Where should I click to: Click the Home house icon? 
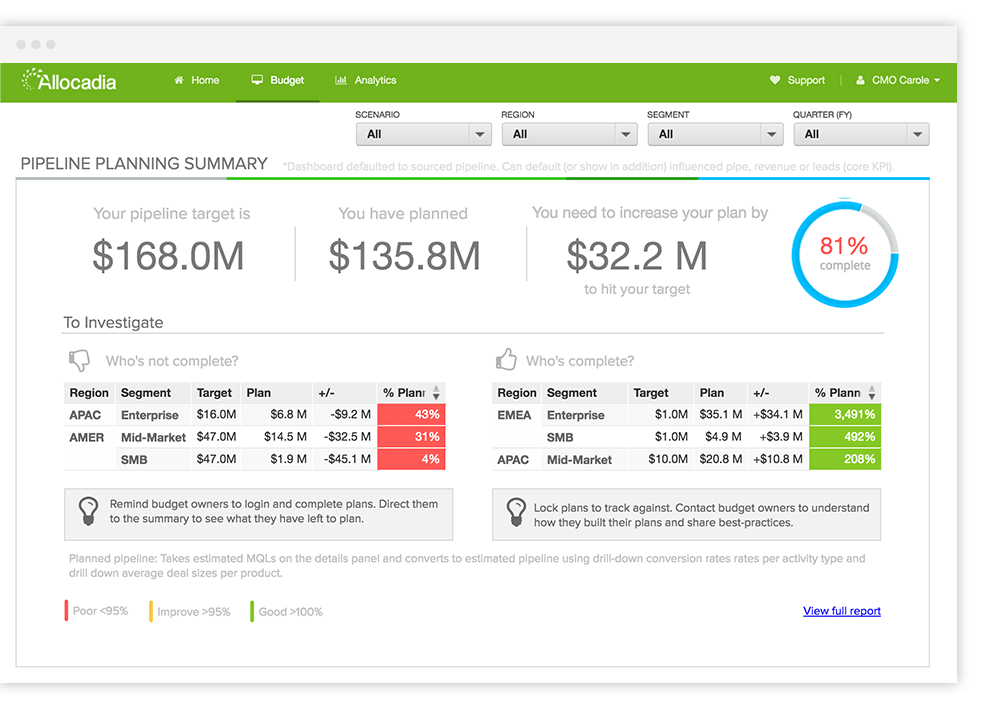point(179,80)
